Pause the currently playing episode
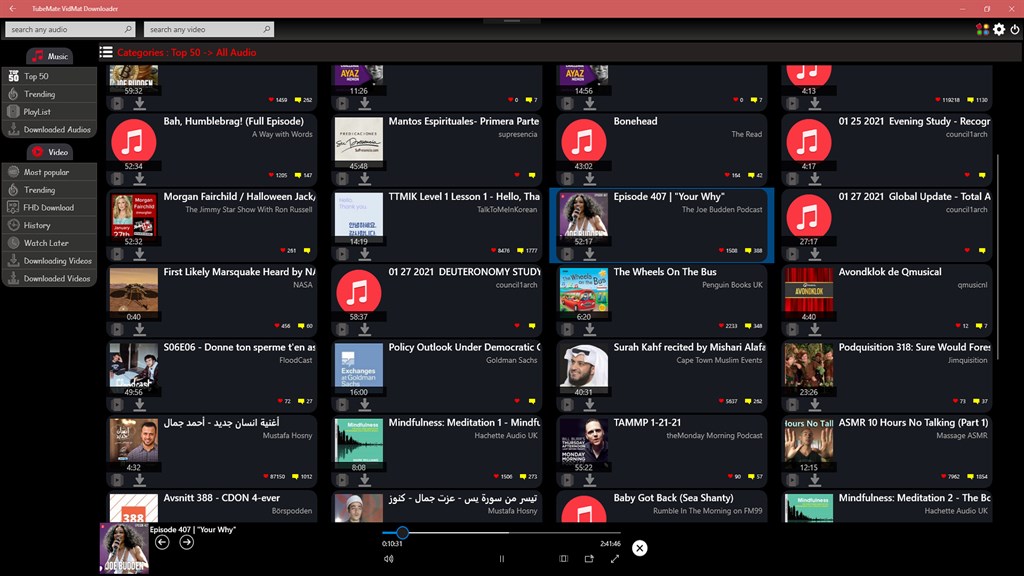The height and width of the screenshot is (576, 1024). pyautogui.click(x=502, y=559)
